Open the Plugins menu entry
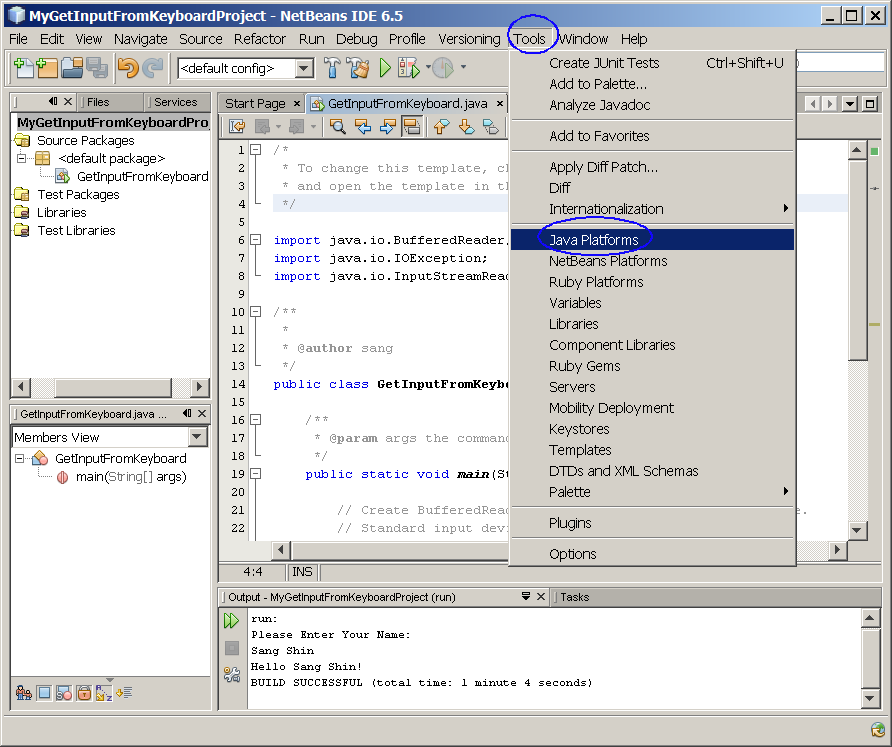Image resolution: width=892 pixels, height=747 pixels. (x=652, y=523)
